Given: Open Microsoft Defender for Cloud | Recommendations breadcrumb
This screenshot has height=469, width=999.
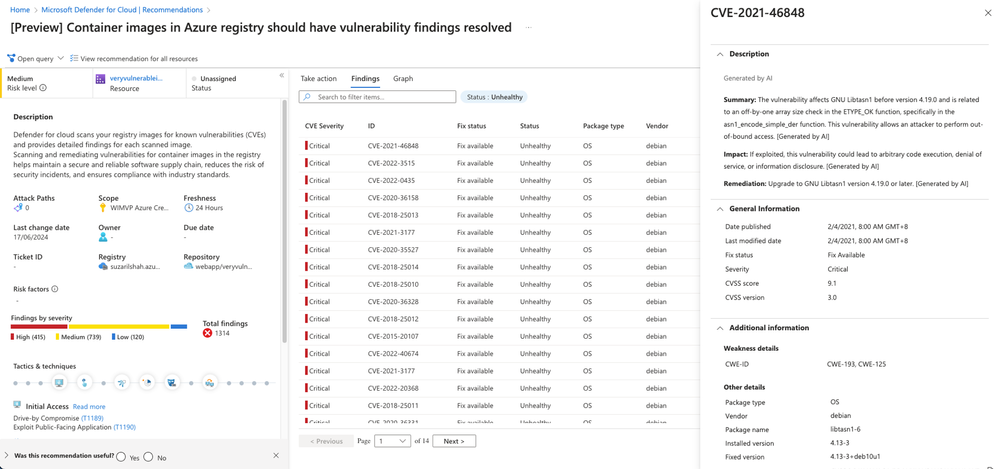Looking at the screenshot, I should click(x=122, y=10).
